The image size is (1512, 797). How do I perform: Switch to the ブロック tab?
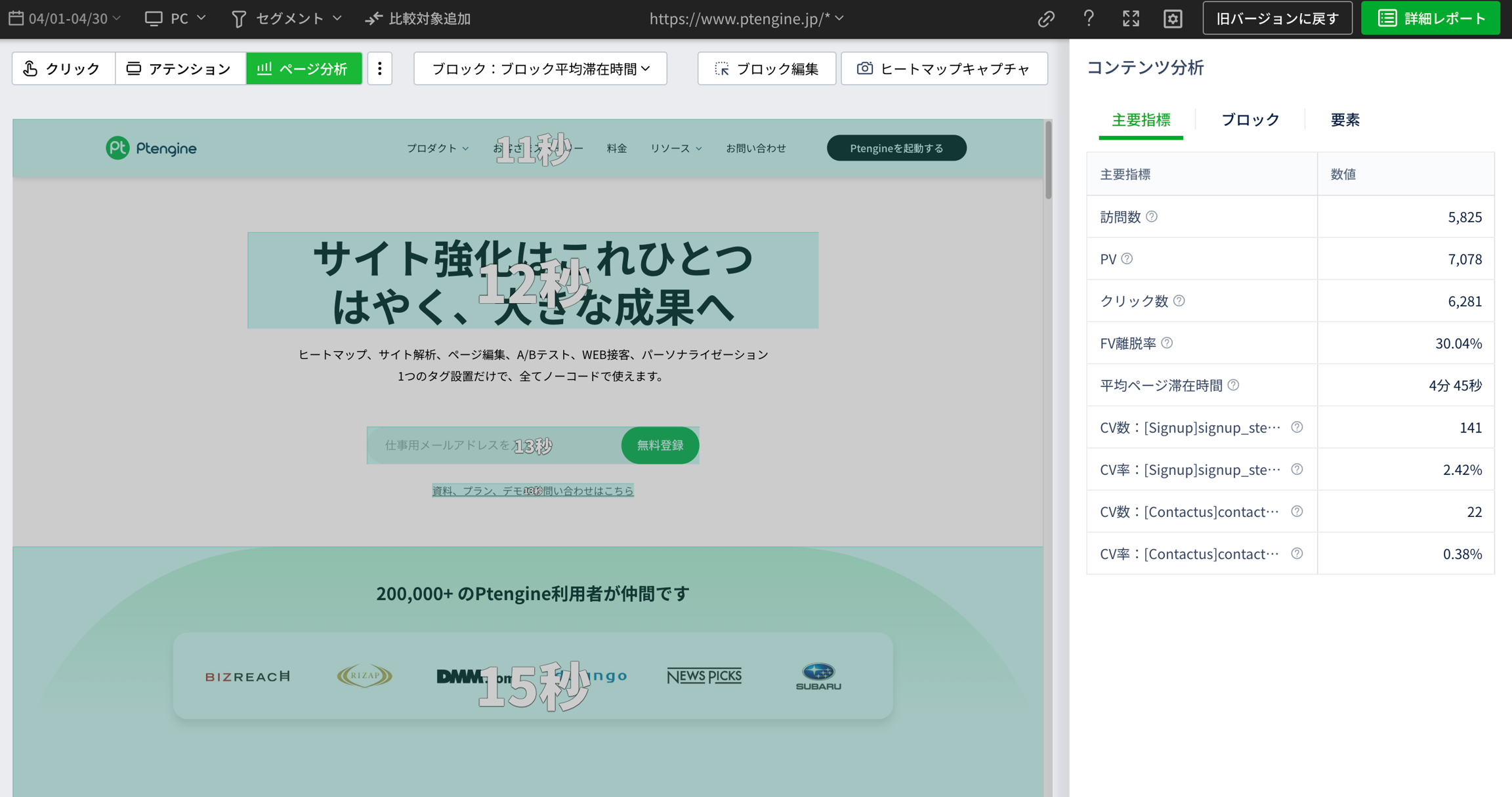[x=1249, y=119]
